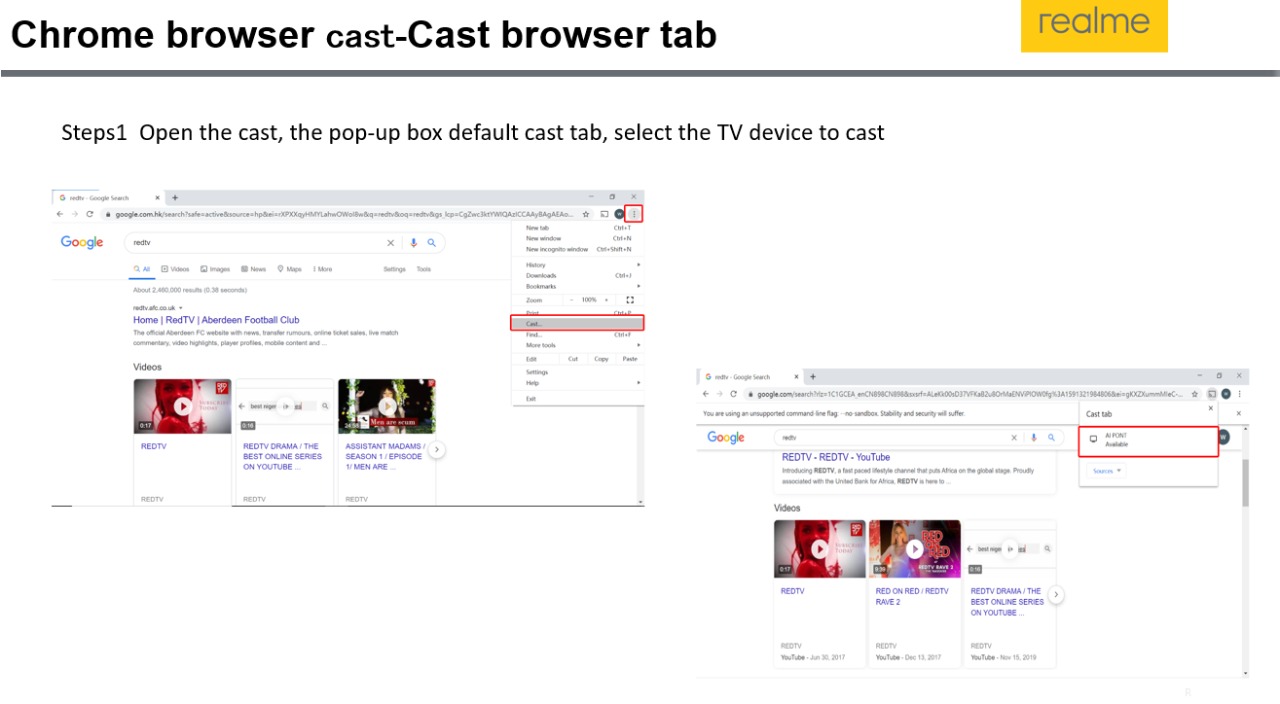This screenshot has height=704, width=1280.
Task: Switch to the Images search tab
Action: (215, 269)
